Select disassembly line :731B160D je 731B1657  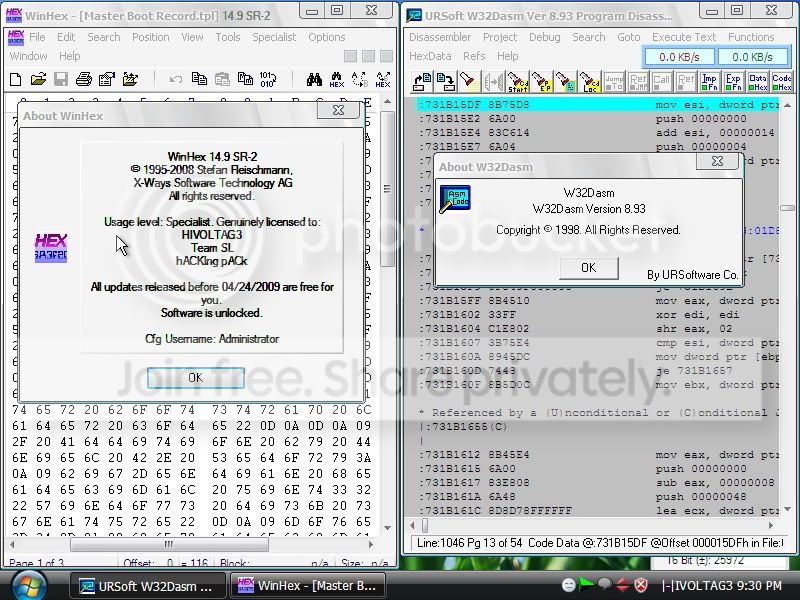(598, 370)
